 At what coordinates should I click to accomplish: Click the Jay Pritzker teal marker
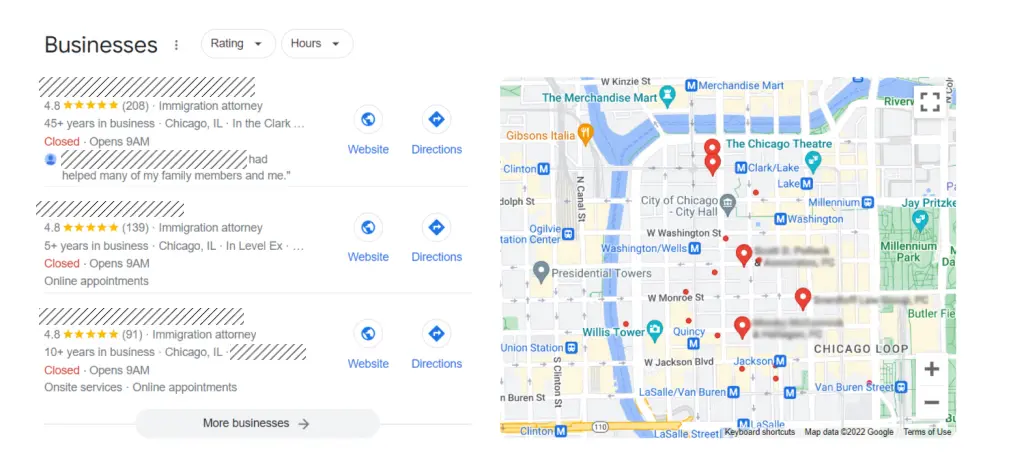pyautogui.click(x=921, y=218)
